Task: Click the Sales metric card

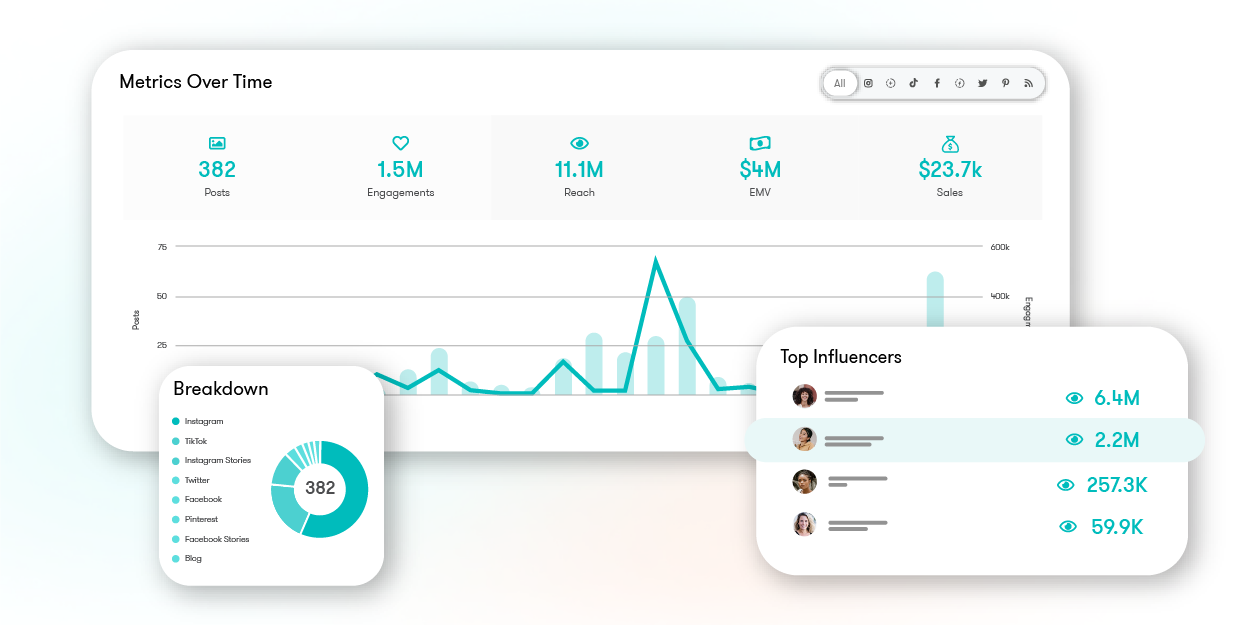Action: coord(949,167)
